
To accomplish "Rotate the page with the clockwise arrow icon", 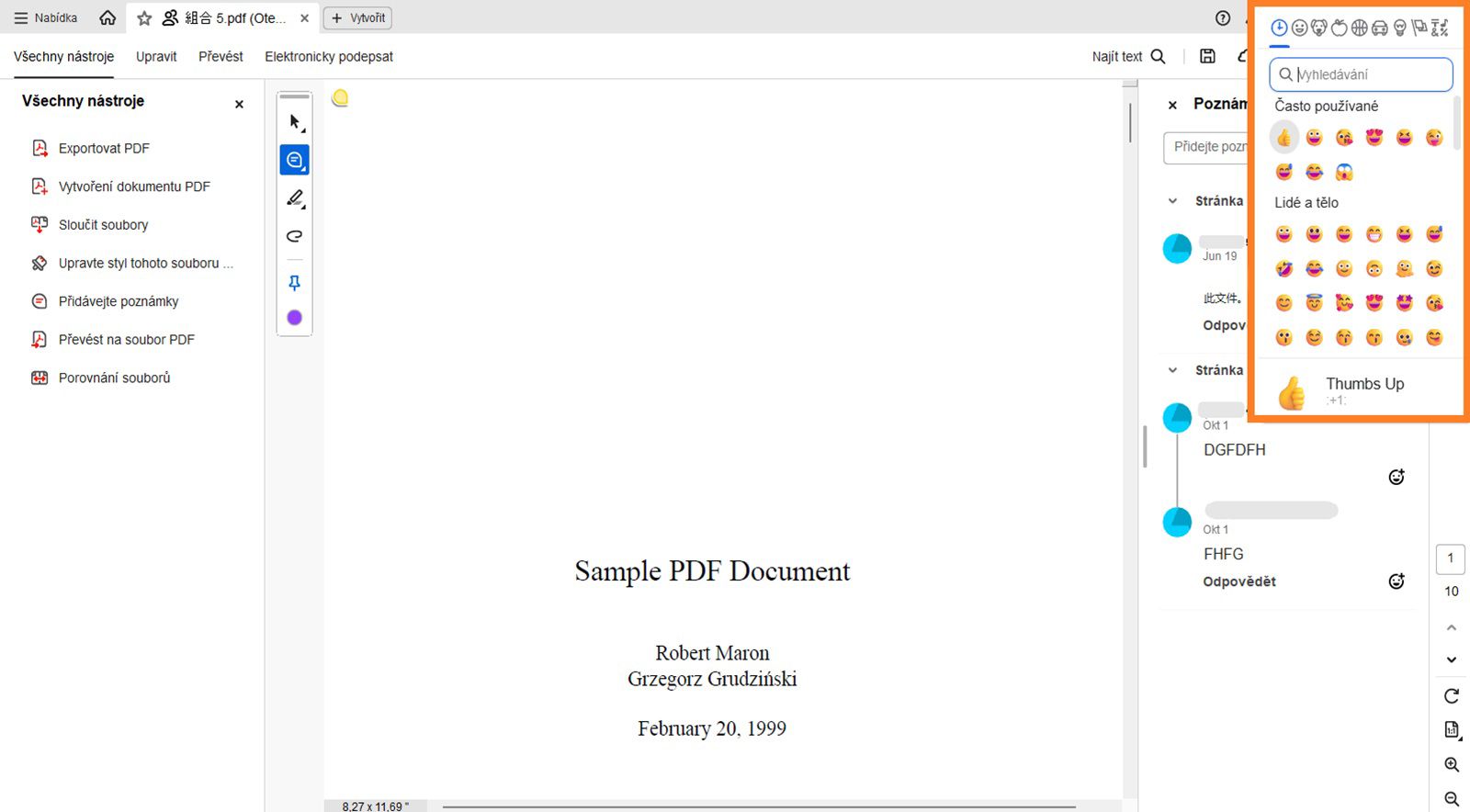I will (1452, 695).
